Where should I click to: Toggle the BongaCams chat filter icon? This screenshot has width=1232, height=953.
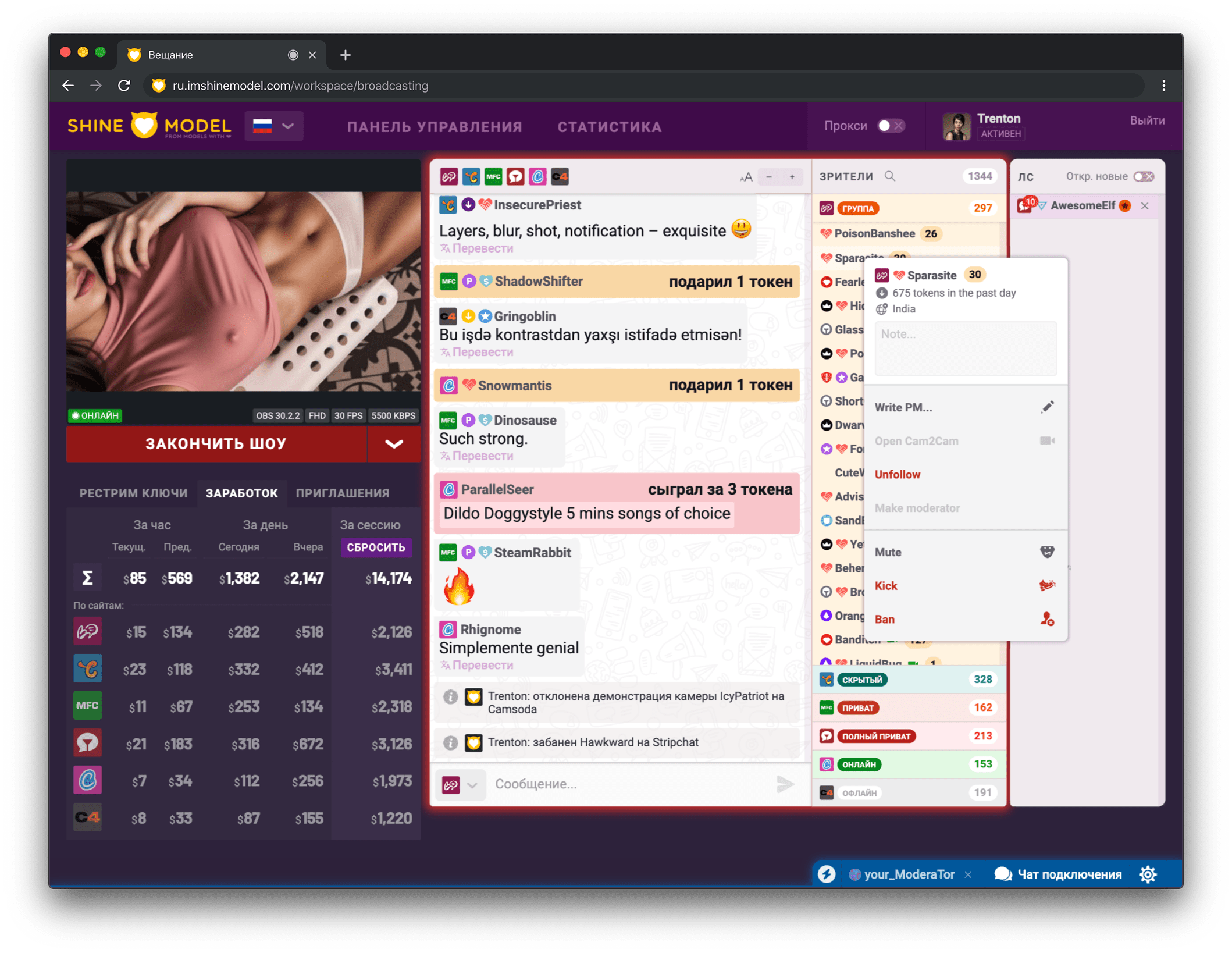[448, 176]
